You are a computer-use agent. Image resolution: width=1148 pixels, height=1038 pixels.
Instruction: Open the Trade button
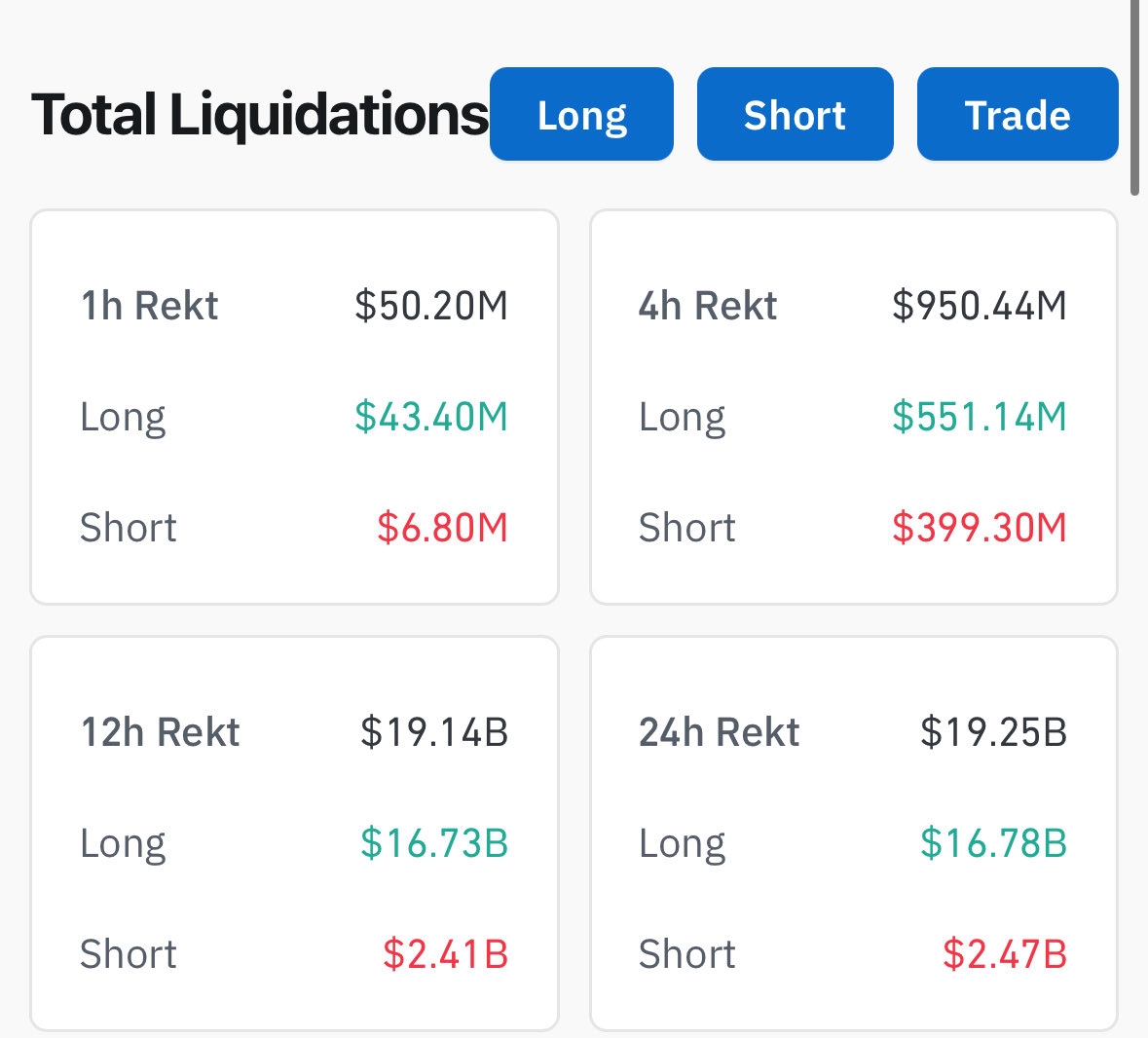1018,114
